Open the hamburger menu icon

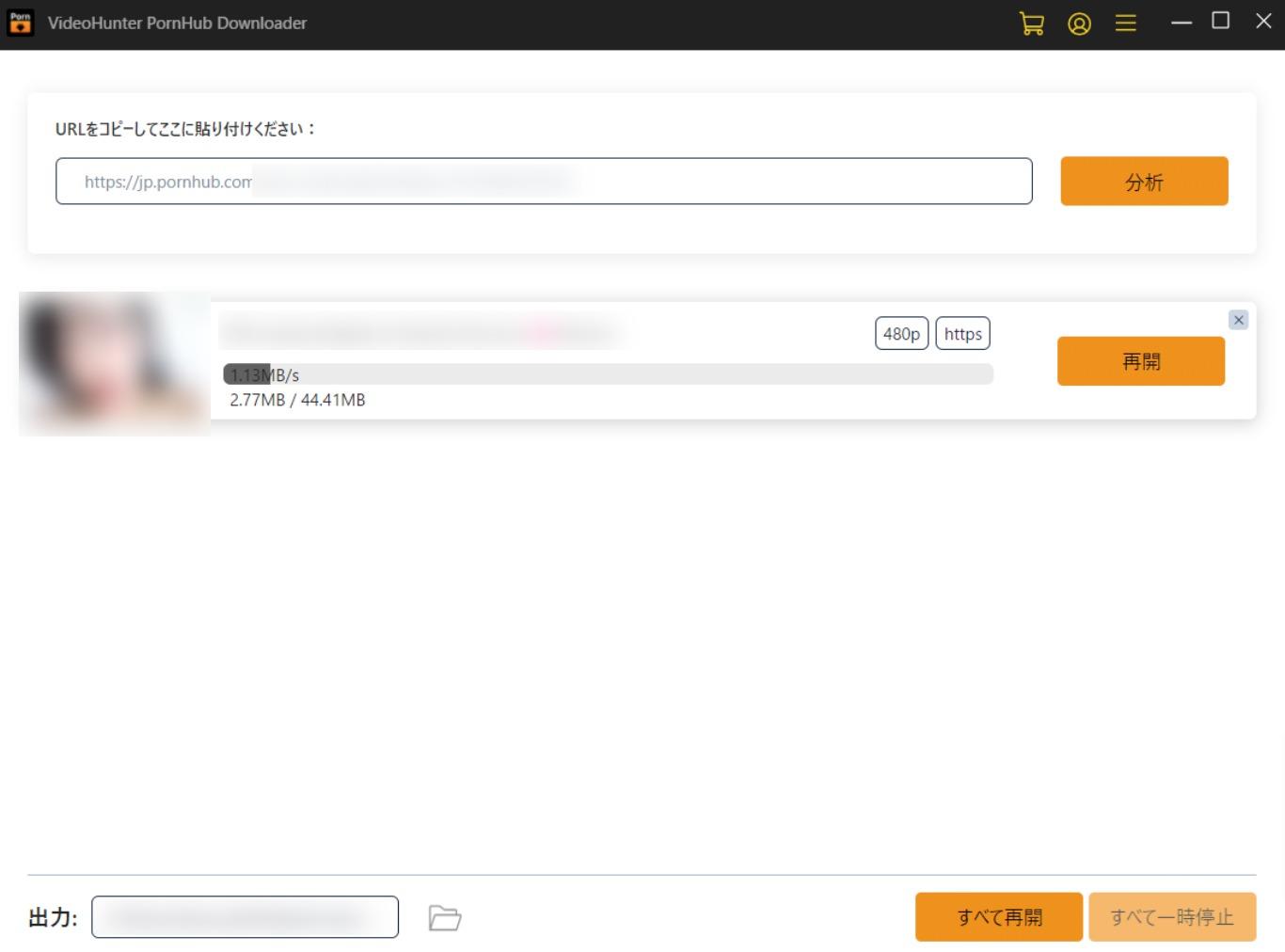[x=1125, y=24]
